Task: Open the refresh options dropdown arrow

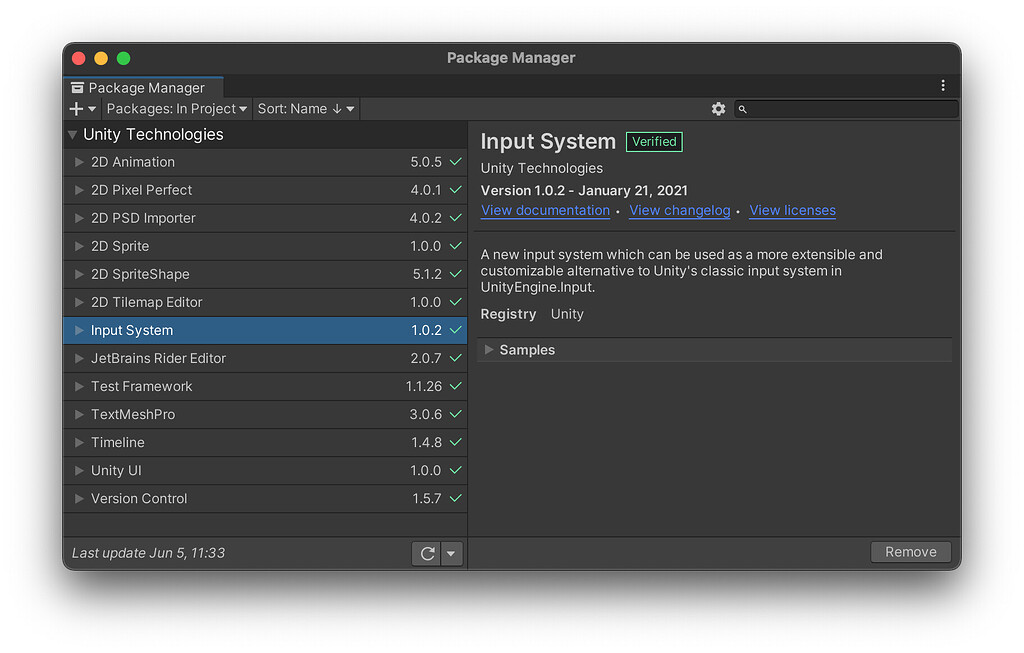Action: coord(450,552)
